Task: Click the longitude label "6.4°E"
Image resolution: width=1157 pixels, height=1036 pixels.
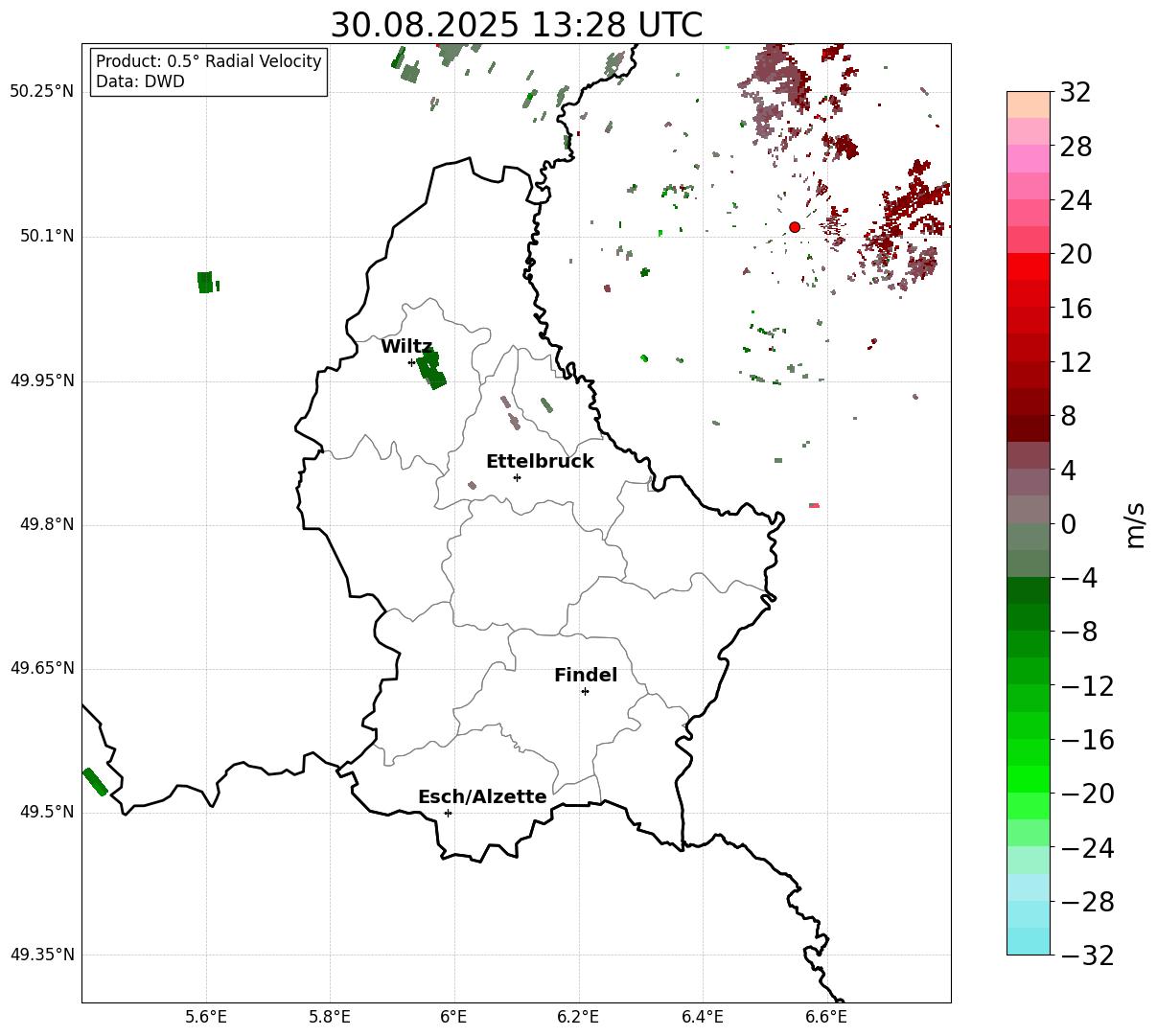Action: point(703,1017)
